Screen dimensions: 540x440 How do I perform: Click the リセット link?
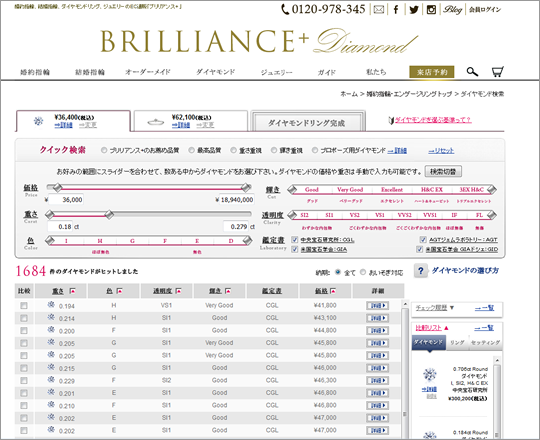[441, 150]
